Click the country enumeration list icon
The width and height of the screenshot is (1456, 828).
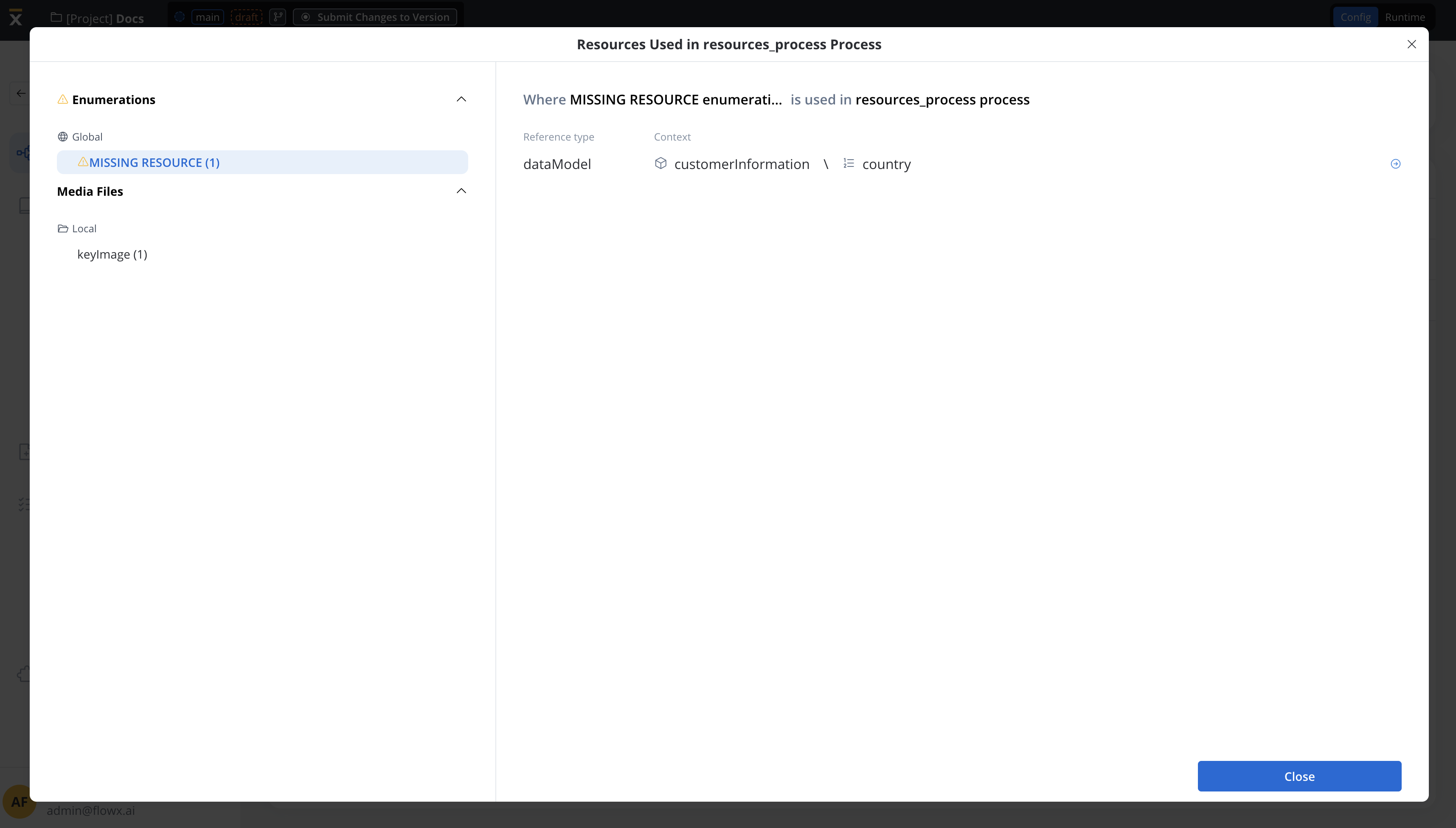tap(848, 163)
